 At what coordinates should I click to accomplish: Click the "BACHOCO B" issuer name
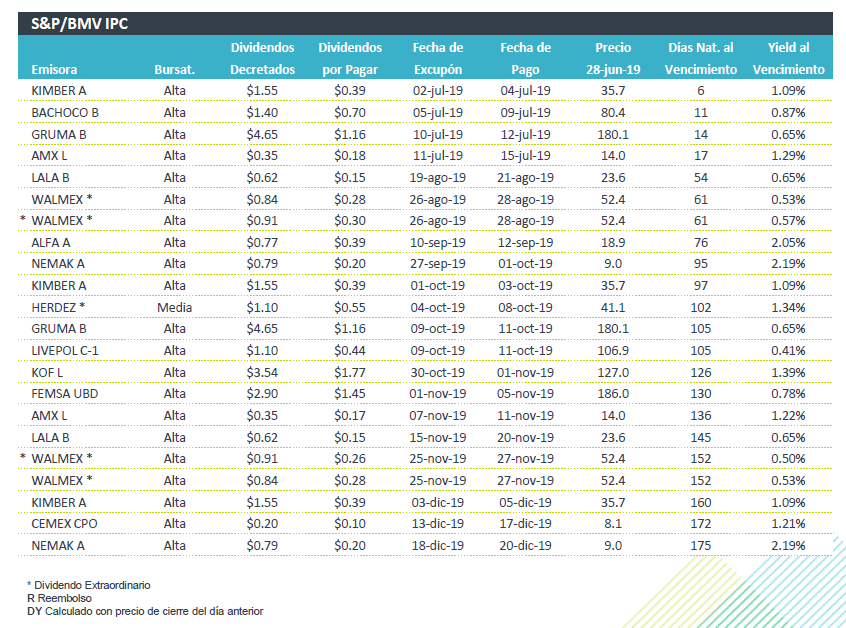65,113
